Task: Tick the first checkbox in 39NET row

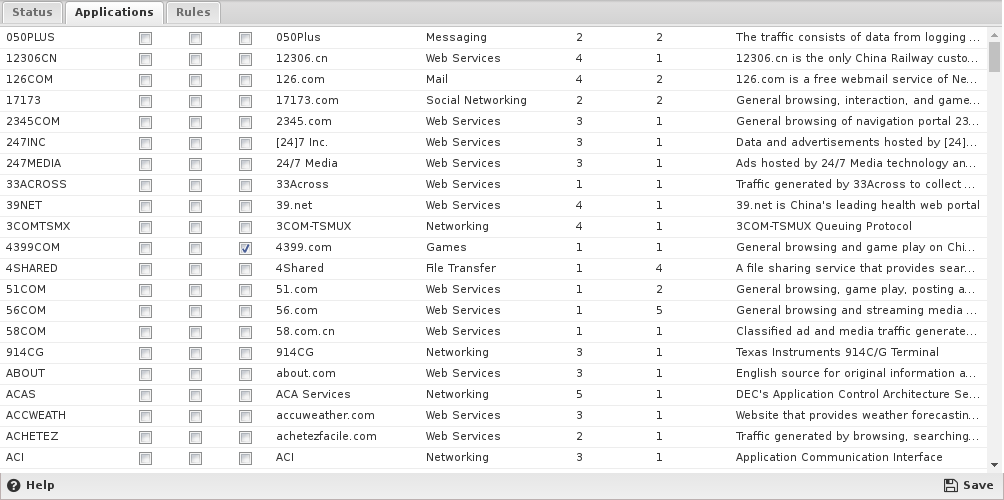Action: pos(145,206)
